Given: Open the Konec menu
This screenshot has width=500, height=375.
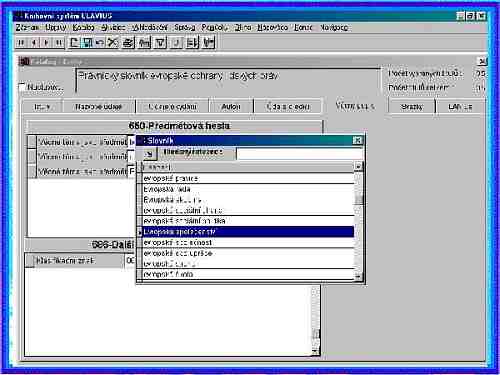Looking at the screenshot, I should tap(303, 27).
